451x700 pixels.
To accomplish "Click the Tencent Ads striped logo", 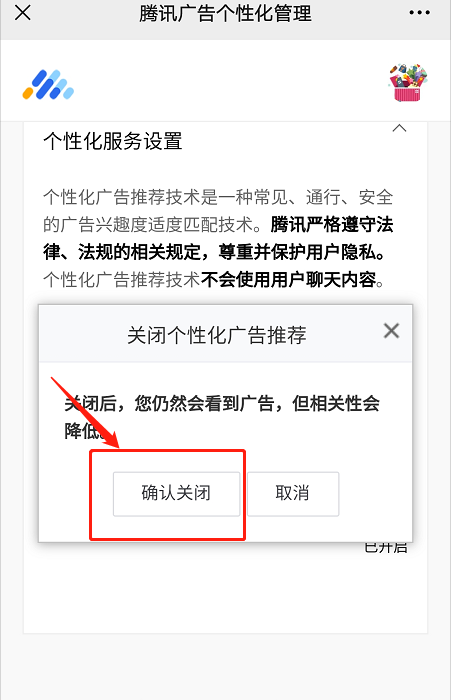I will point(48,84).
